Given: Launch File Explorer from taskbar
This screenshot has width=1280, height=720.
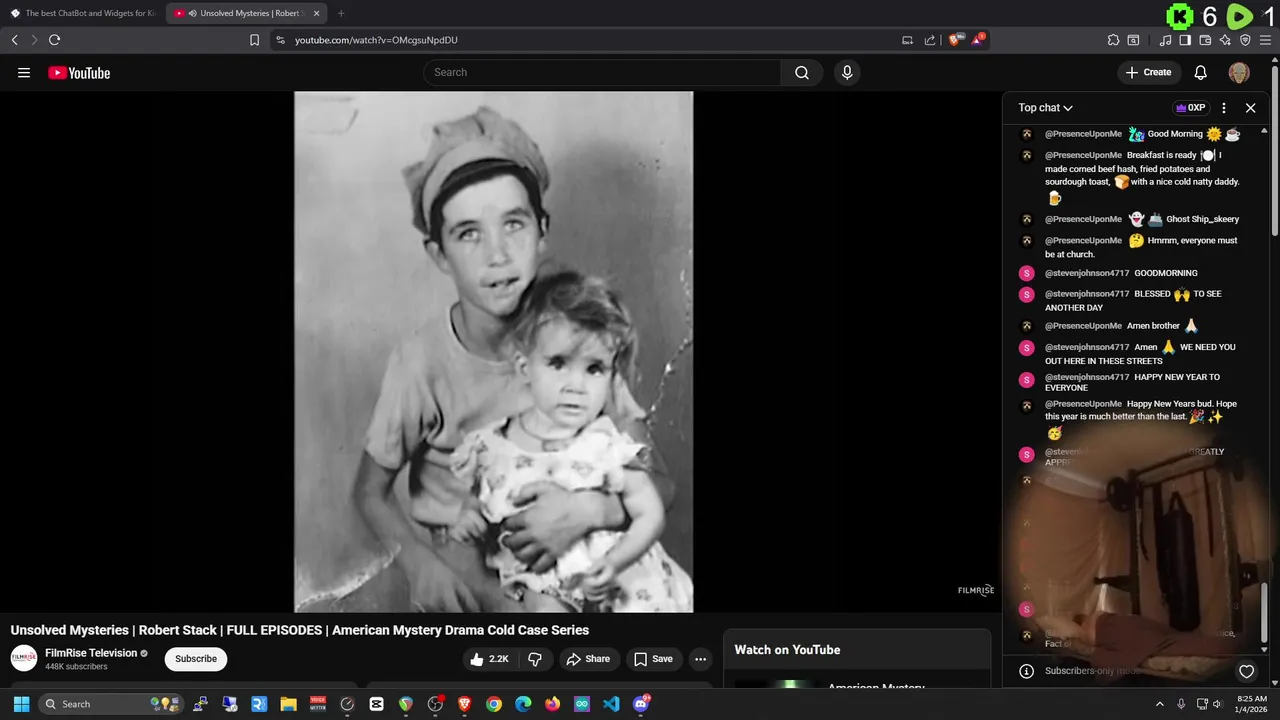Looking at the screenshot, I should [288, 704].
